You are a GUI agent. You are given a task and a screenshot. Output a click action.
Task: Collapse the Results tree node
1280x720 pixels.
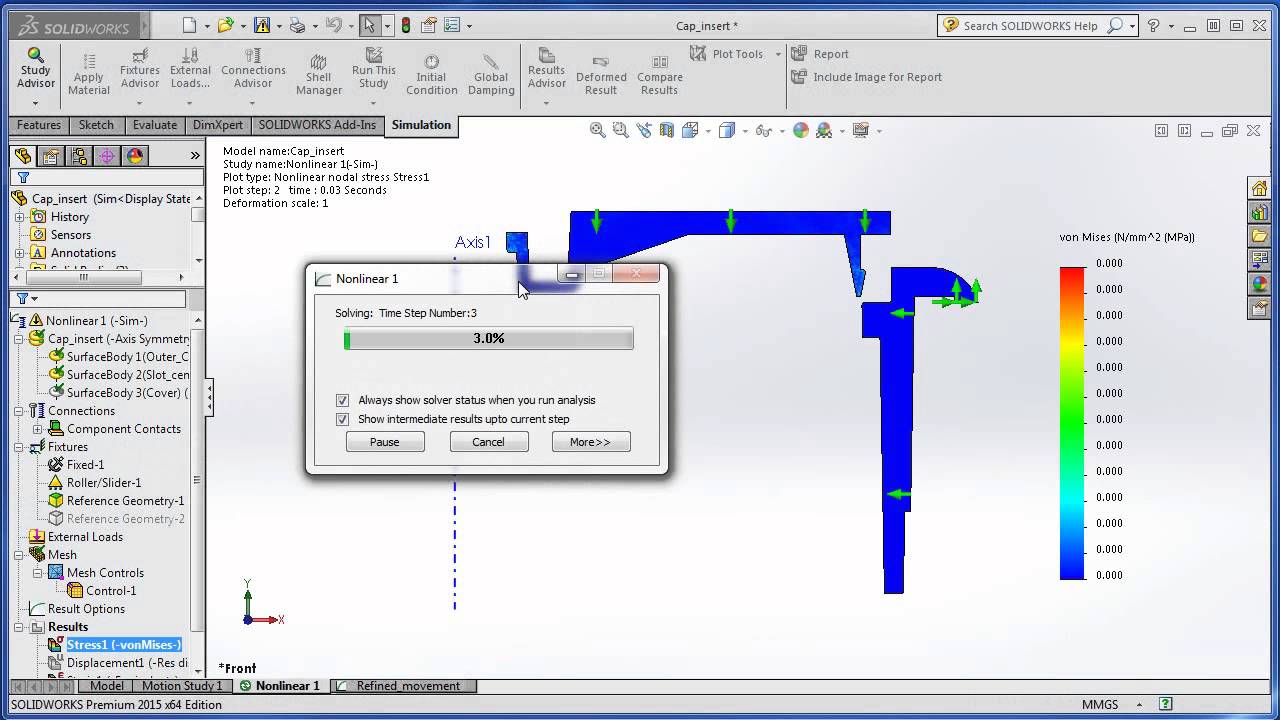[19, 627]
